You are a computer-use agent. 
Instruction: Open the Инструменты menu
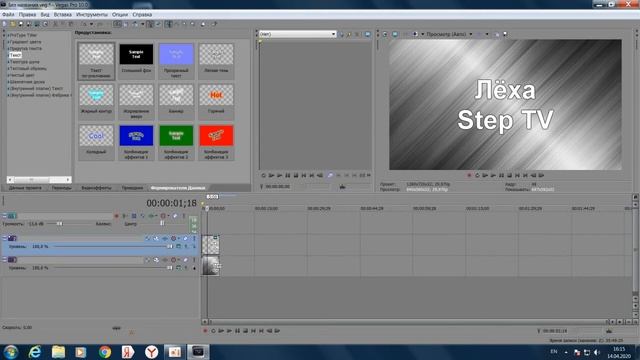click(92, 15)
